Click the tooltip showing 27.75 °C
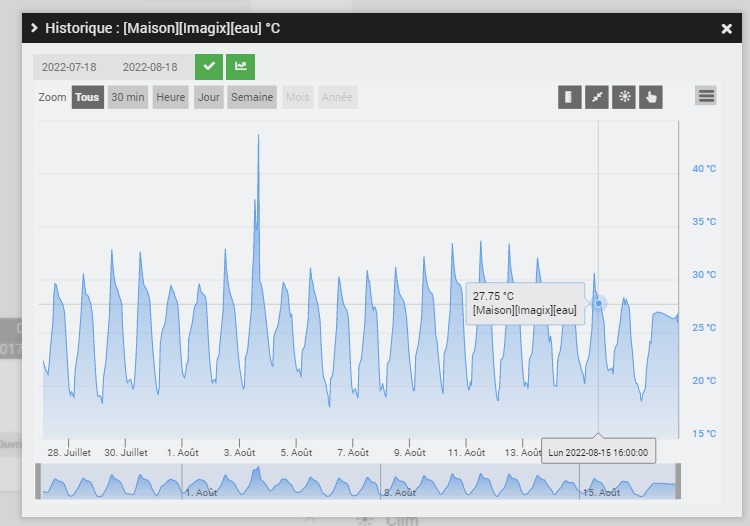750x526 pixels. pos(525,303)
